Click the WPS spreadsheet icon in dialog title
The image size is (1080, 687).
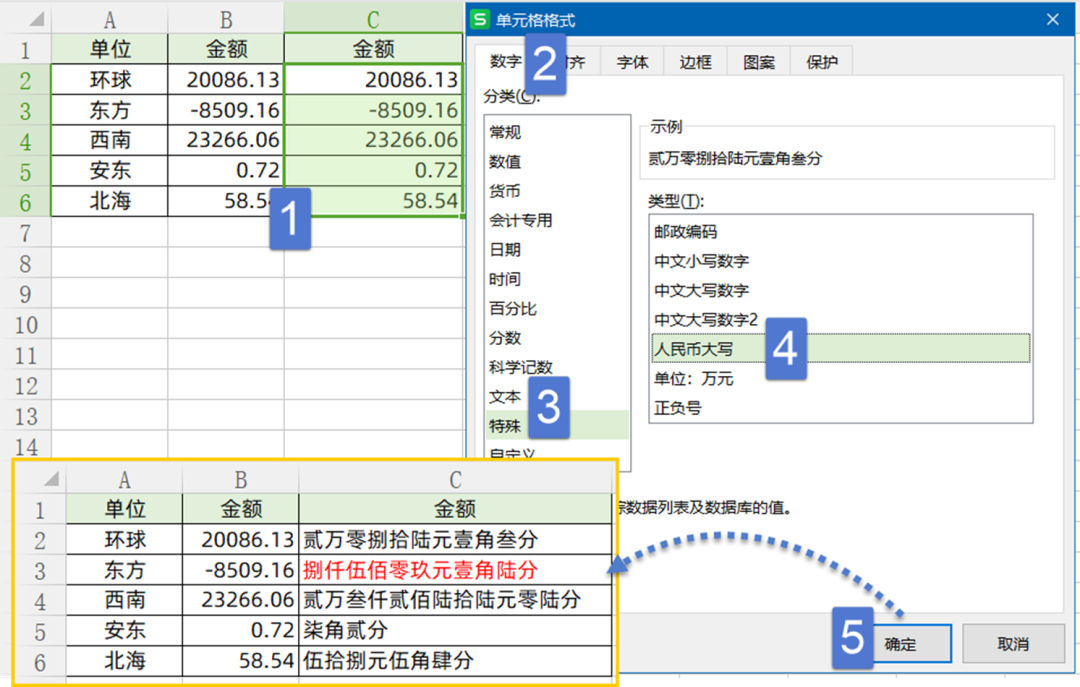click(479, 19)
